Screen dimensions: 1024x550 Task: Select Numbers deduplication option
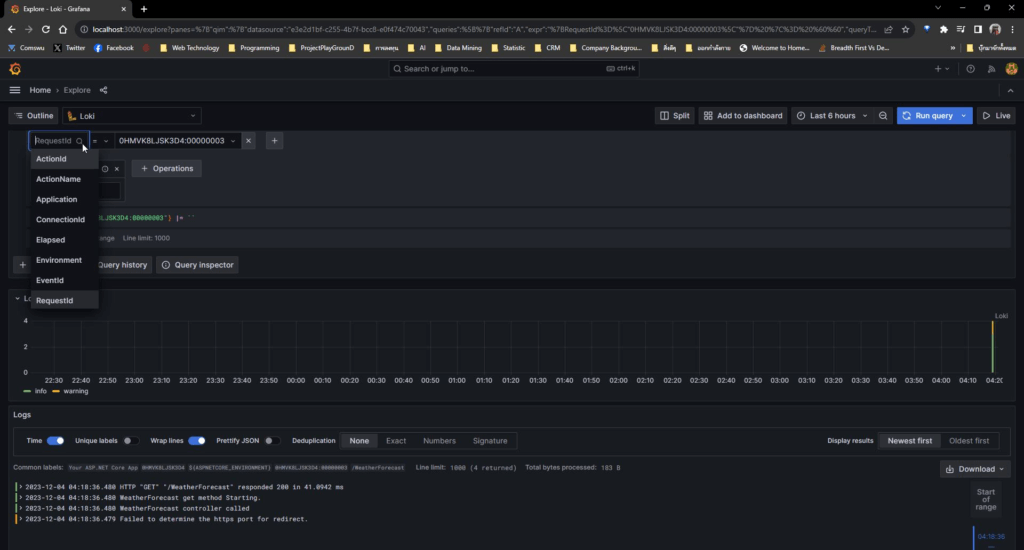pyautogui.click(x=440, y=441)
